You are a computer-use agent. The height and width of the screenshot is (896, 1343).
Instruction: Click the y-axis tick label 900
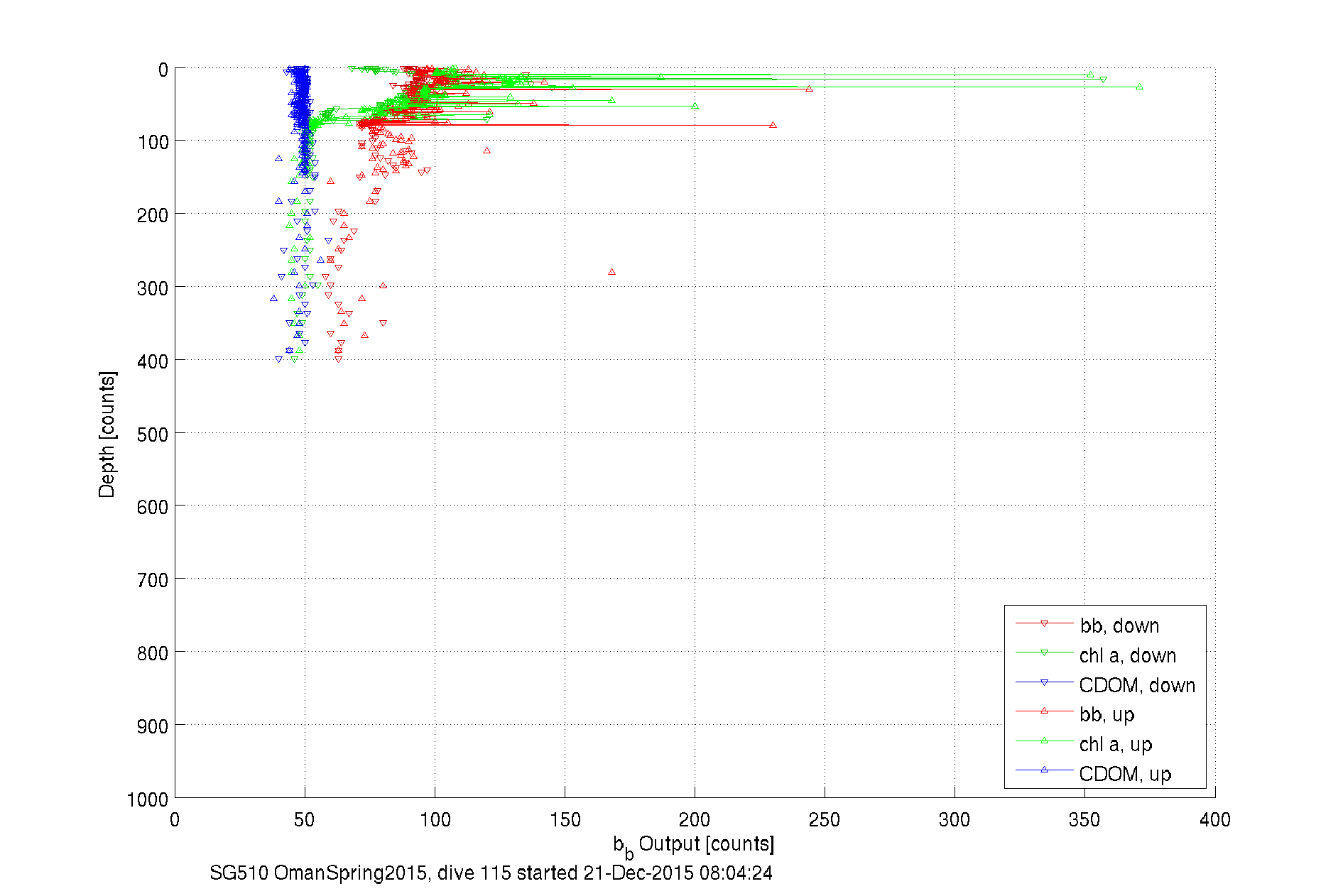(x=153, y=726)
